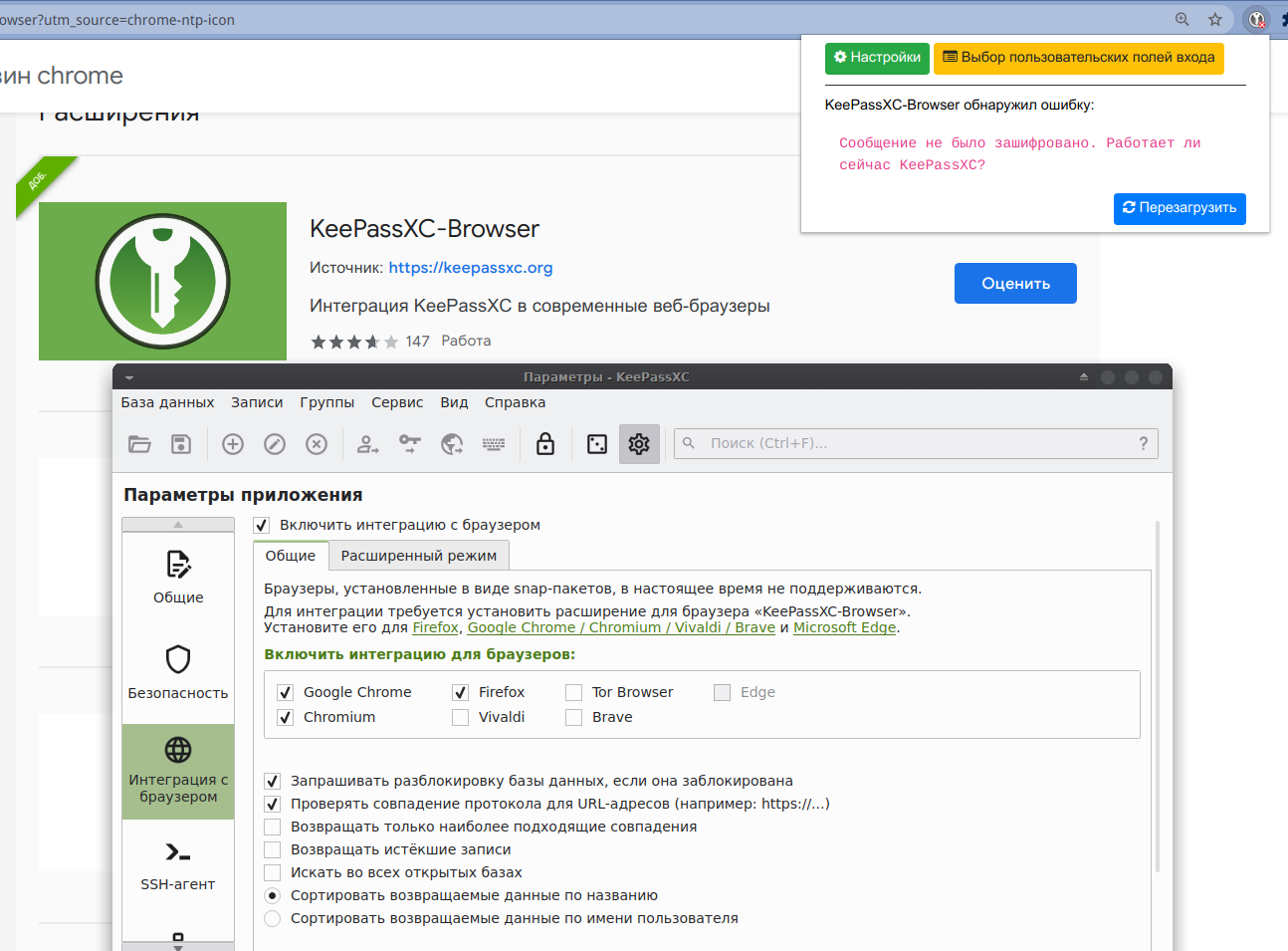Image resolution: width=1288 pixels, height=951 pixels.
Task: Enable Искать во всех открытых базах
Action: tap(272, 873)
